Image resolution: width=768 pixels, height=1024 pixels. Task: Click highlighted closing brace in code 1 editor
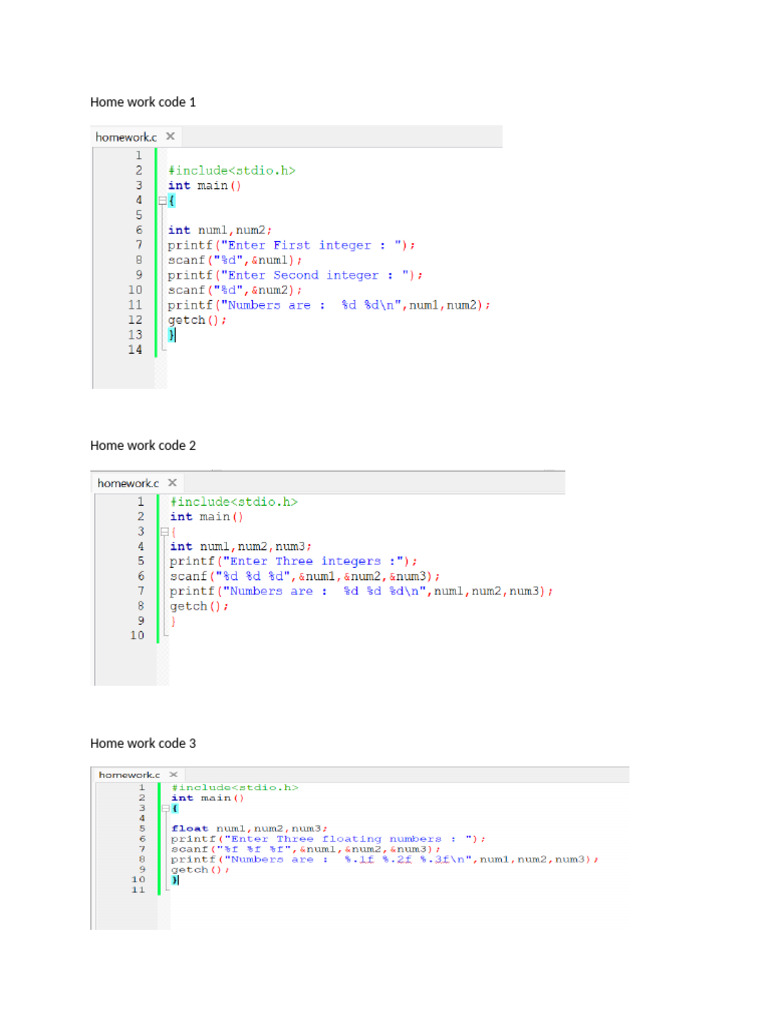pos(172,335)
